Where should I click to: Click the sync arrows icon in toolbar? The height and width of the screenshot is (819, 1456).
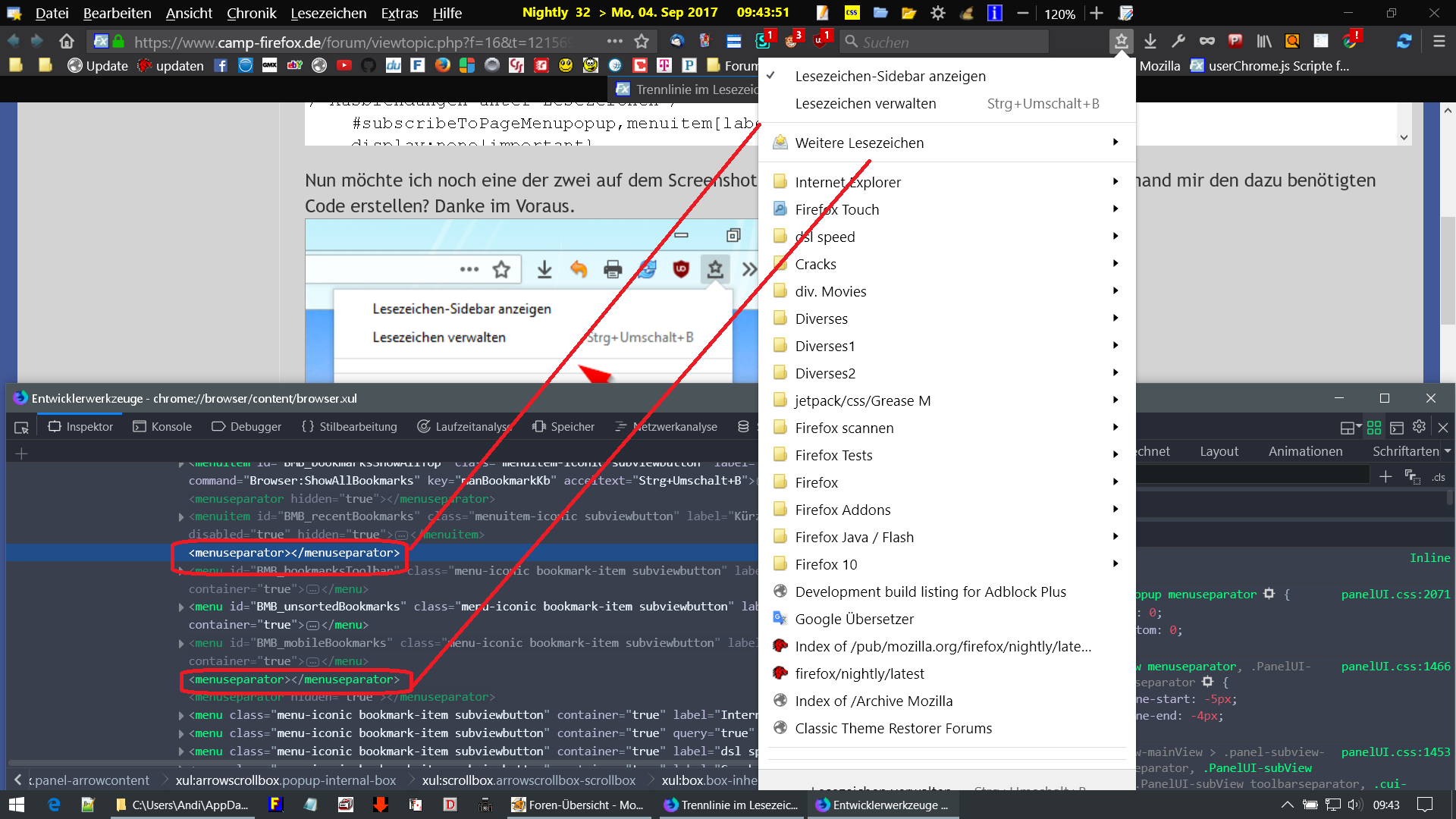point(1404,42)
